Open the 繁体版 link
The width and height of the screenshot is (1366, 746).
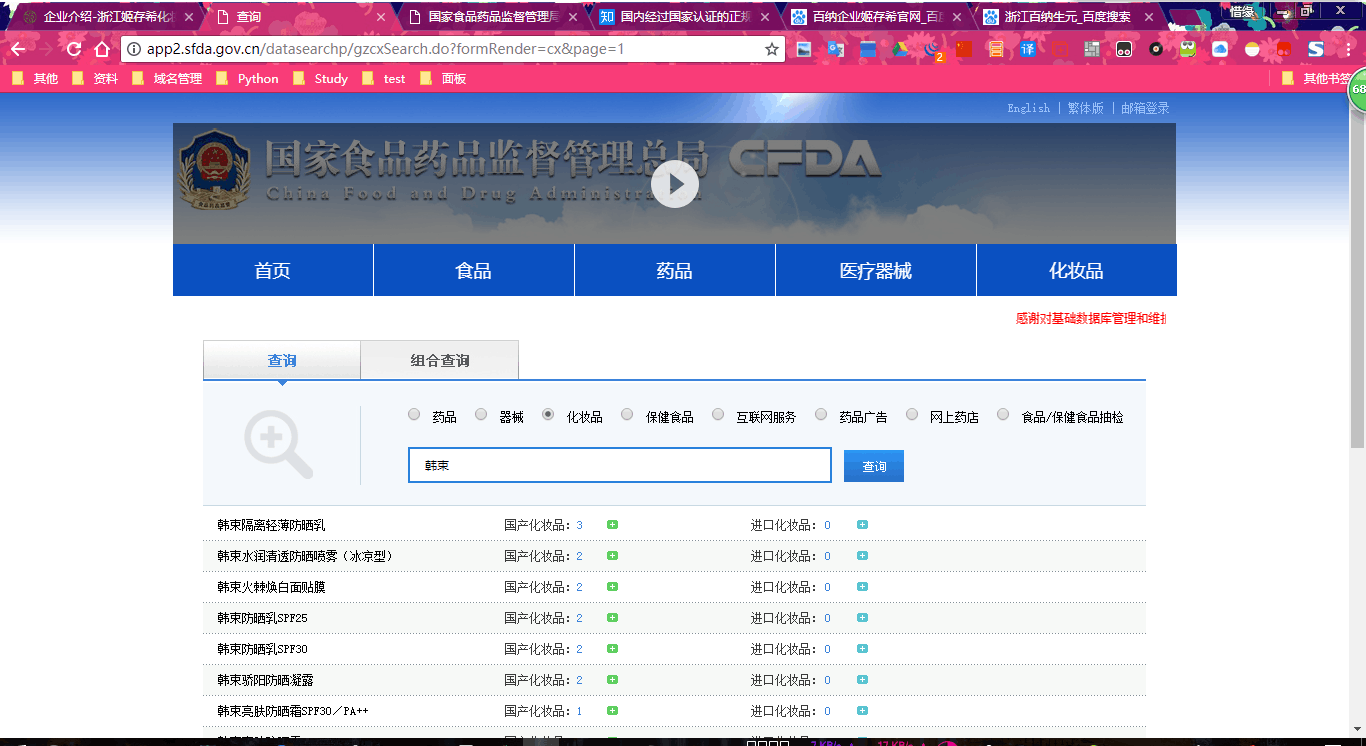1086,108
